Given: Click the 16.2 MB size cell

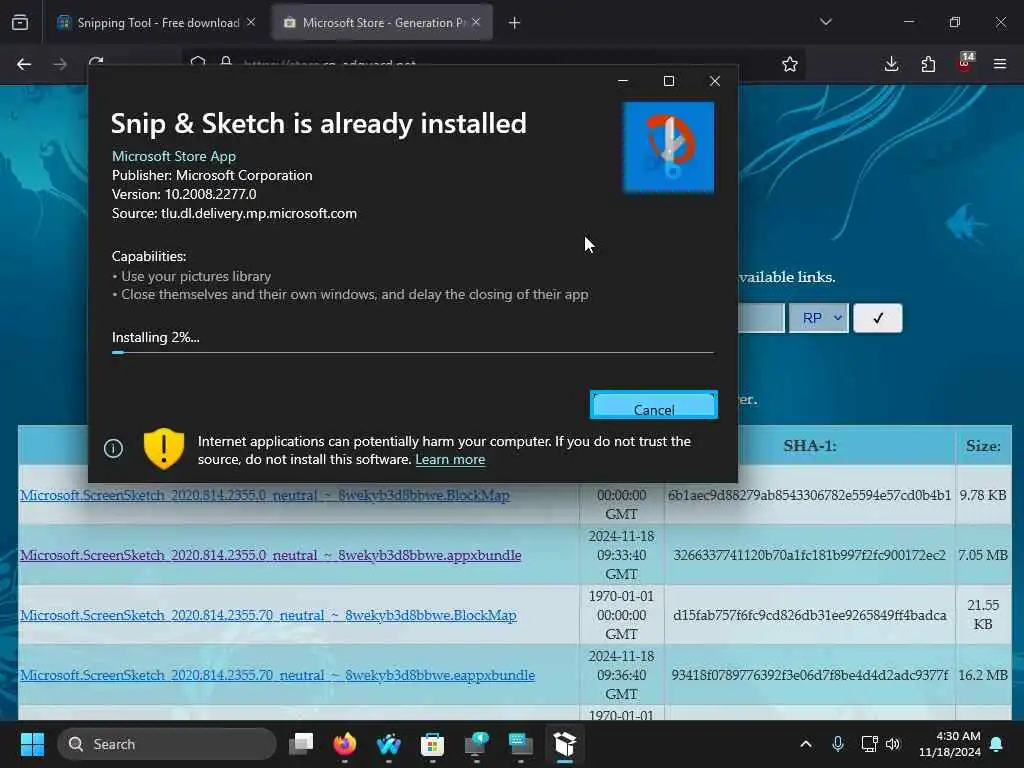Looking at the screenshot, I should [983, 675].
